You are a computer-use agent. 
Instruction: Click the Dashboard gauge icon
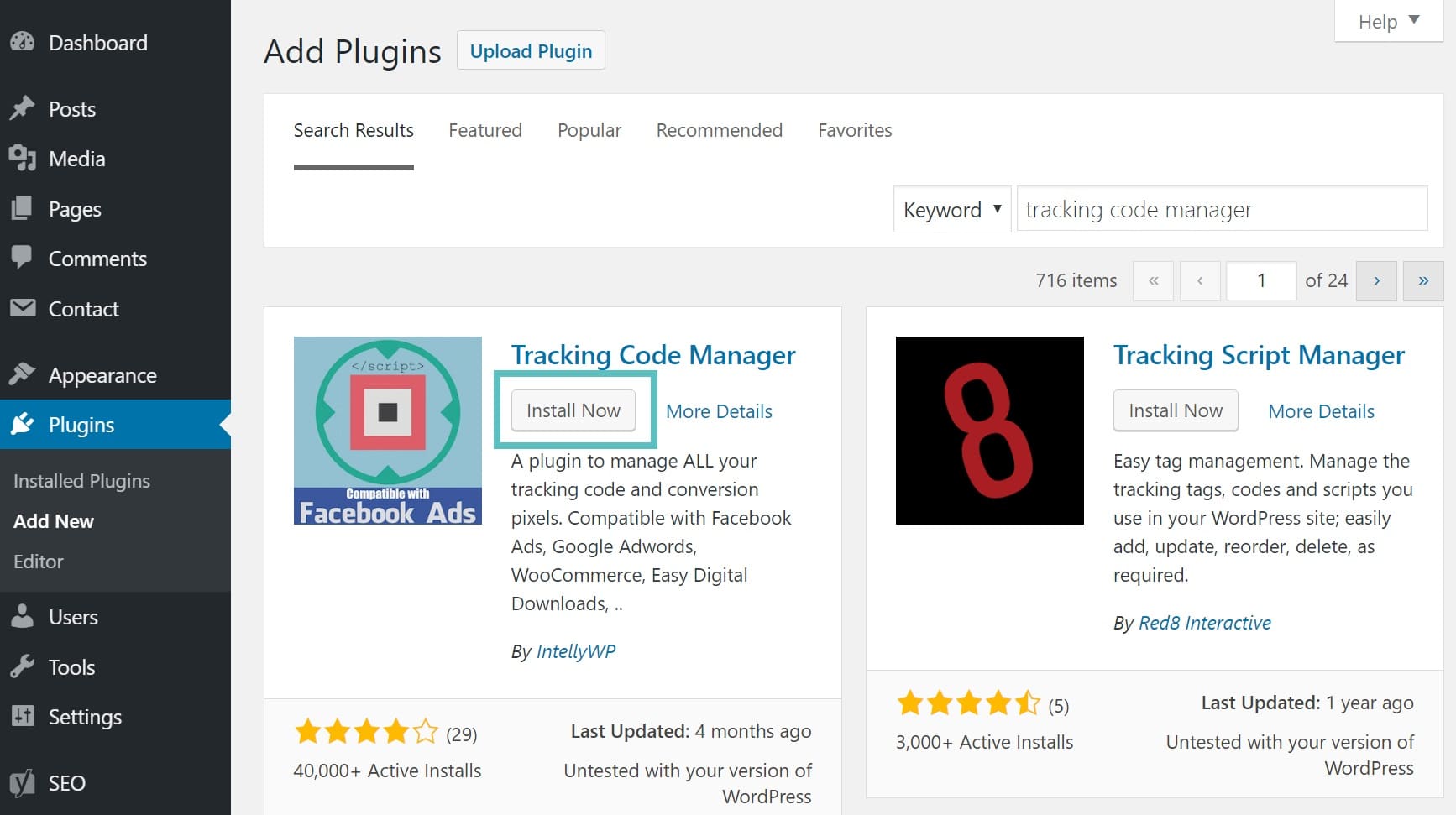tap(23, 42)
